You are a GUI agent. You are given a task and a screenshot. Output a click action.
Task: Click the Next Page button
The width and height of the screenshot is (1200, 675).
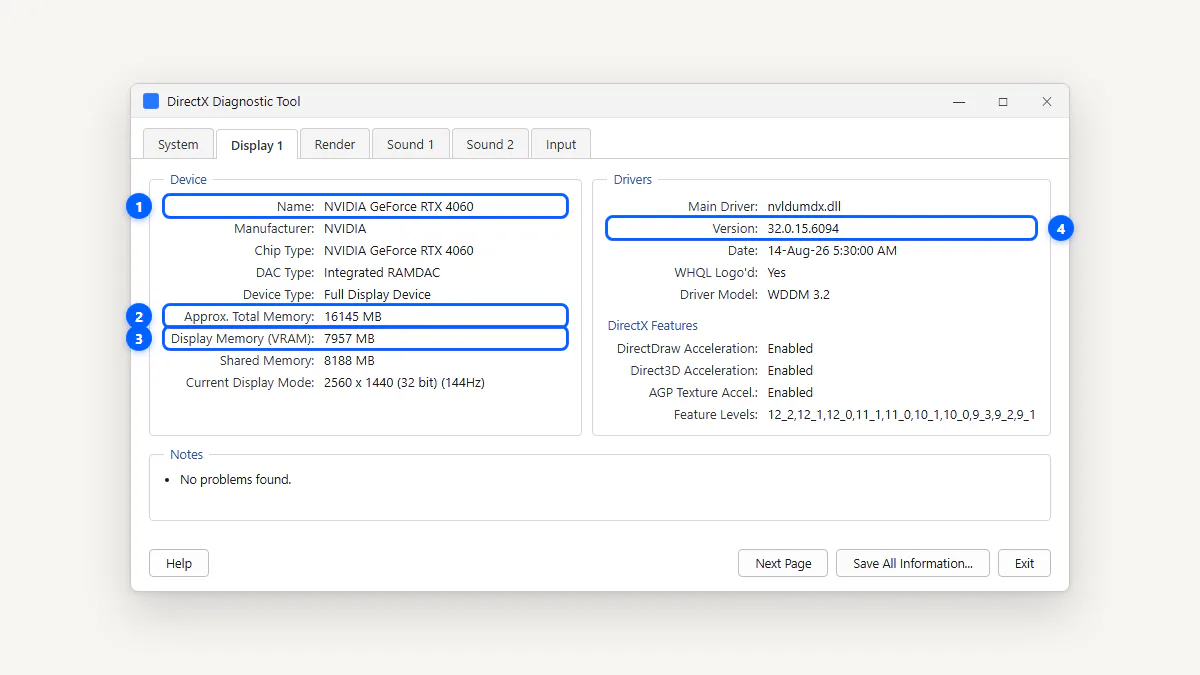[784, 563]
